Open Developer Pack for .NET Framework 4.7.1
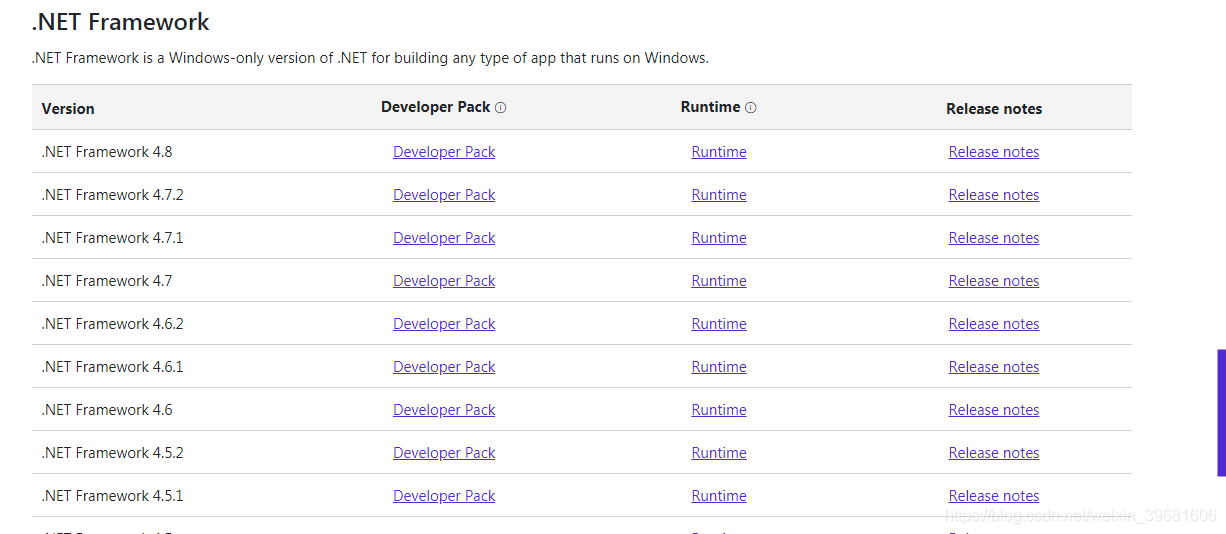The image size is (1226, 534). (x=444, y=238)
